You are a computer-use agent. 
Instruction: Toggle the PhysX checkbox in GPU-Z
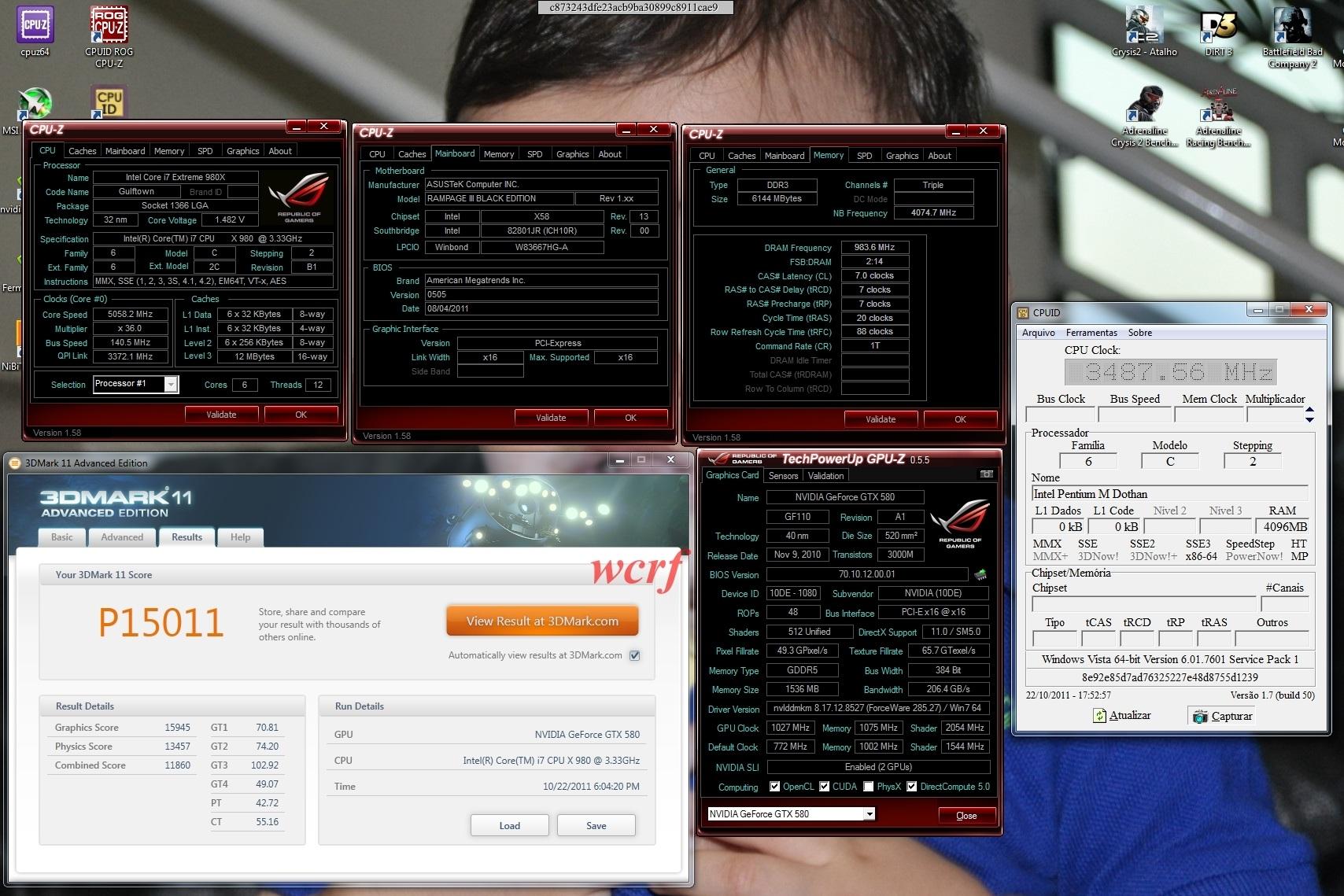[868, 787]
